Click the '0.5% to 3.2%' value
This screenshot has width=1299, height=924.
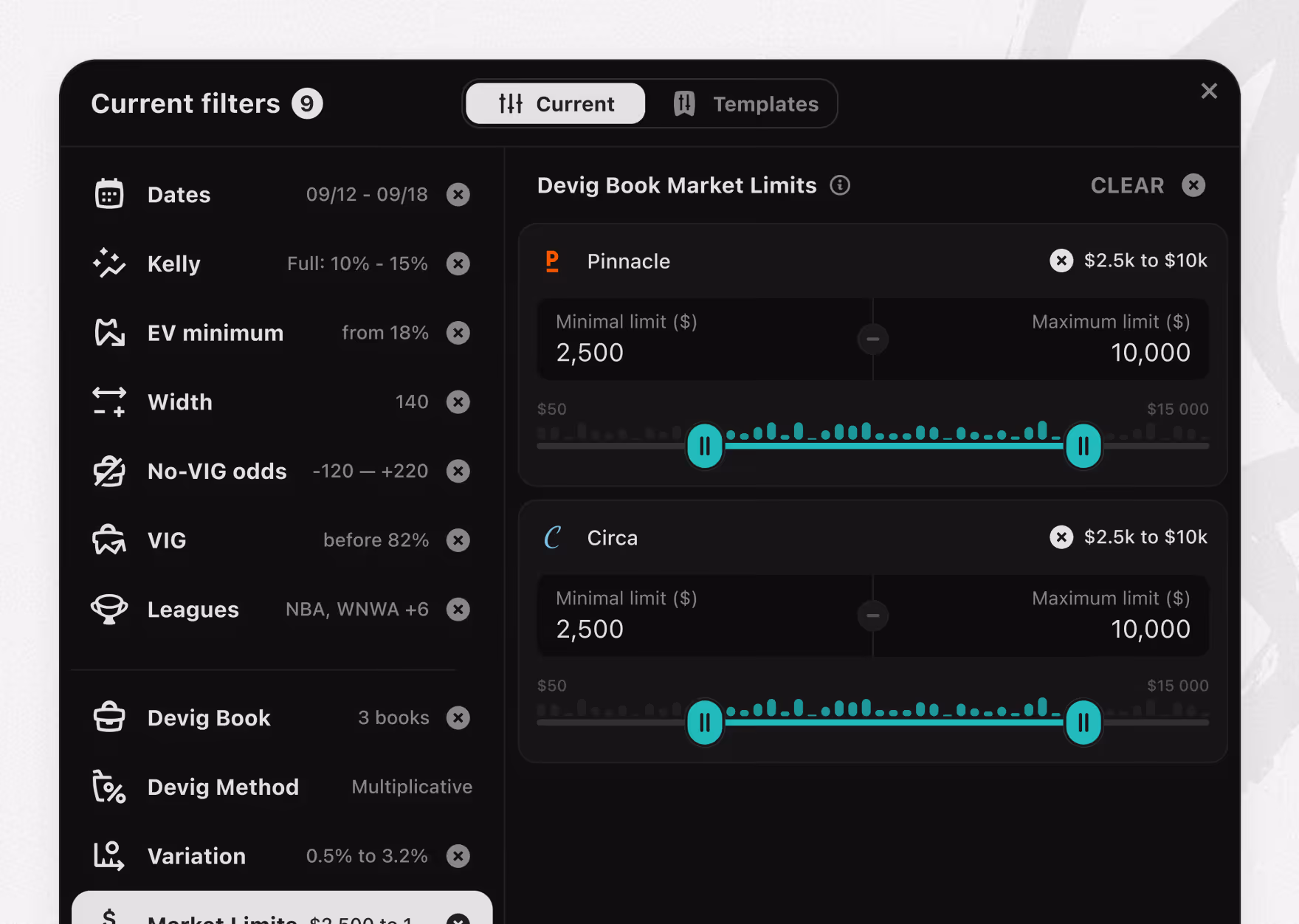click(x=367, y=856)
